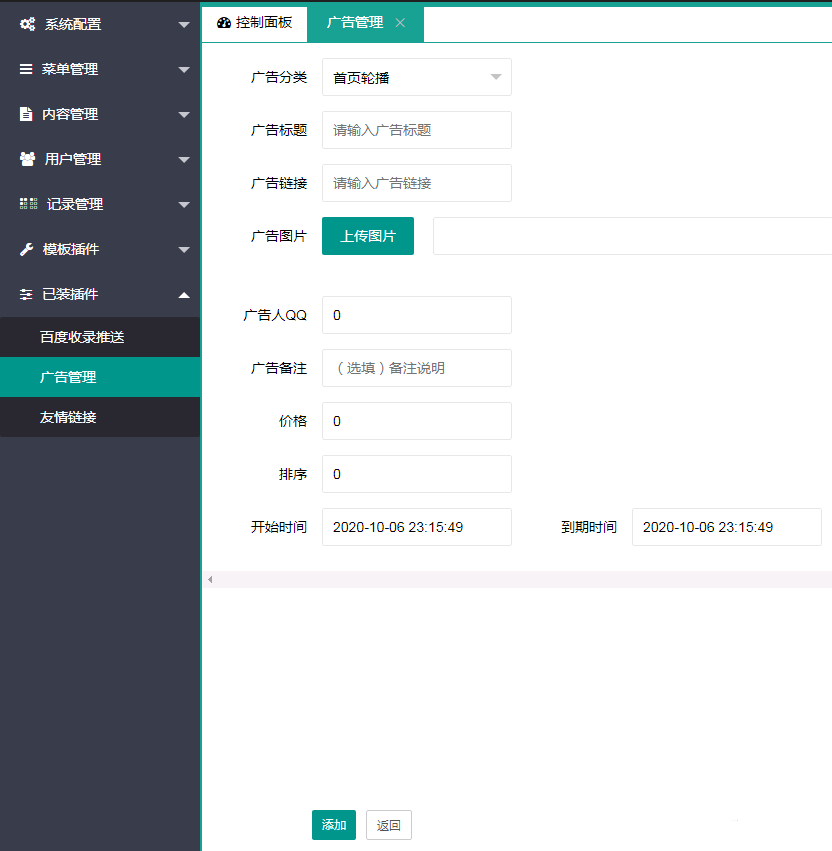The image size is (832, 851).
Task: Click the grid icon beside 记录管理
Action: pos(28,204)
